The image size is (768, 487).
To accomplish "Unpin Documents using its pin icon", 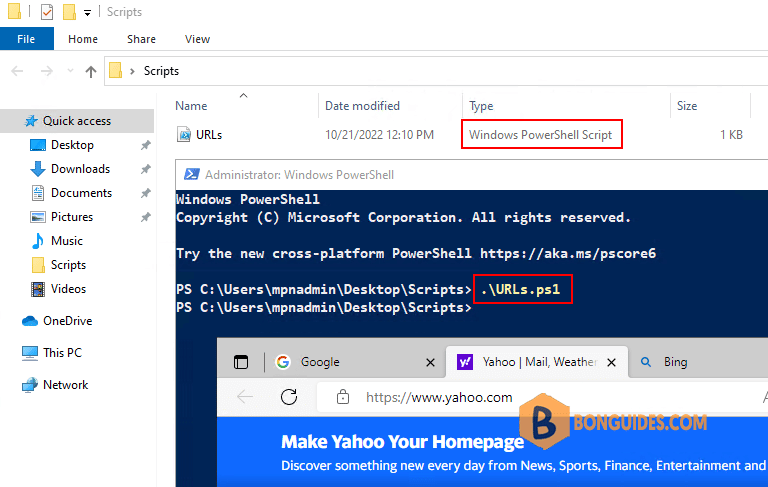I will [x=145, y=193].
